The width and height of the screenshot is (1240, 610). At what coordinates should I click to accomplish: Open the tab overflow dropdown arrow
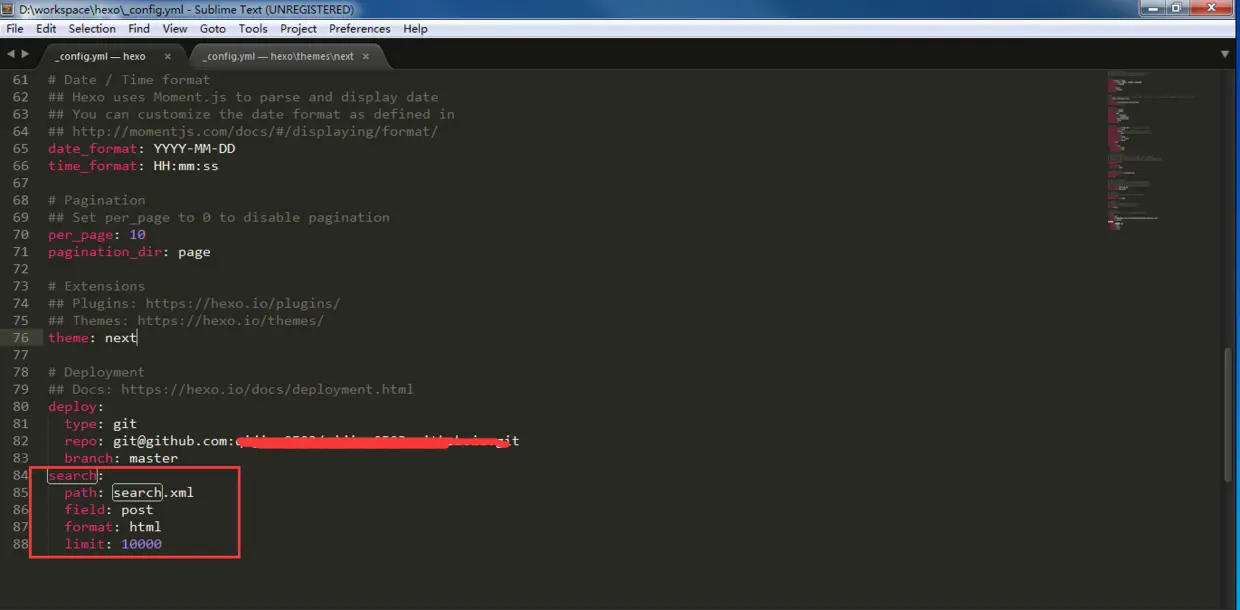tap(1225, 55)
